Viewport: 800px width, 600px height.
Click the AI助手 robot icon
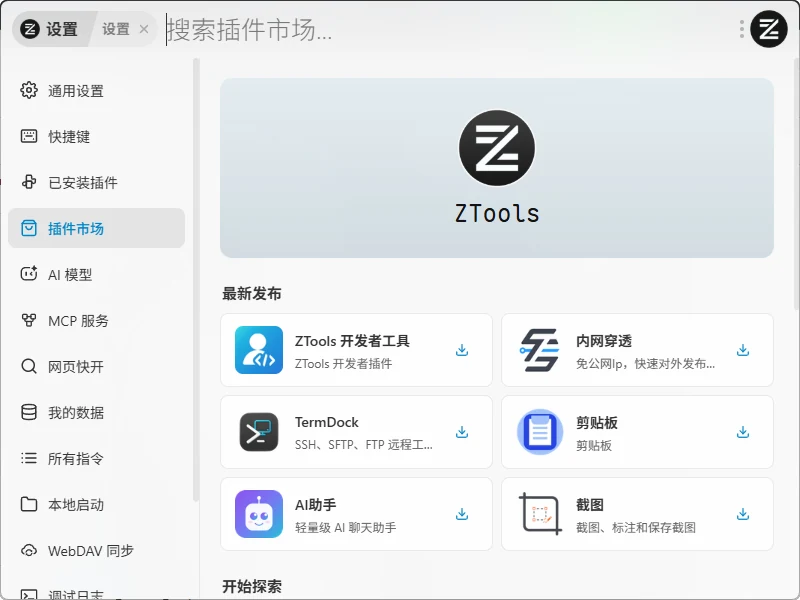tap(259, 514)
